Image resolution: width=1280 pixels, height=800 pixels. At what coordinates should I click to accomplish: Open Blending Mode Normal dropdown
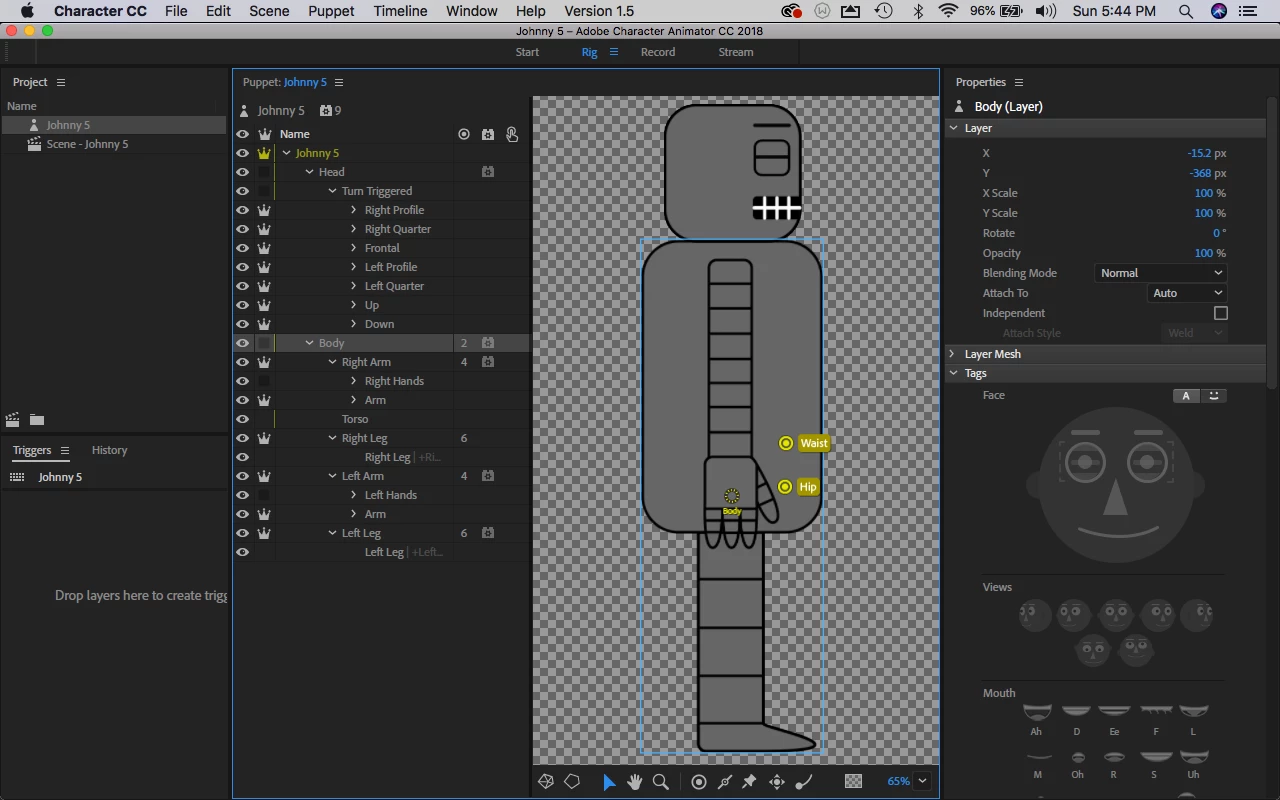pyautogui.click(x=1160, y=273)
